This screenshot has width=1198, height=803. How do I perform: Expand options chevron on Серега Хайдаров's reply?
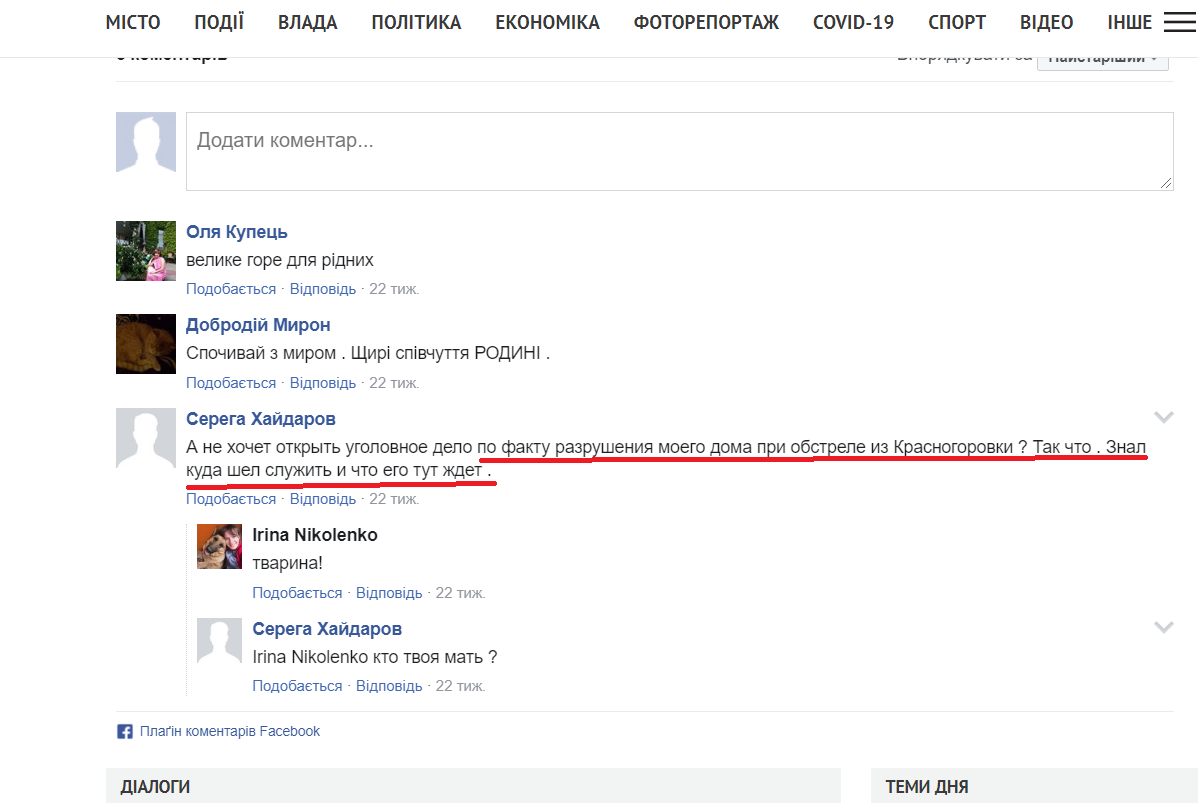pyautogui.click(x=1163, y=627)
